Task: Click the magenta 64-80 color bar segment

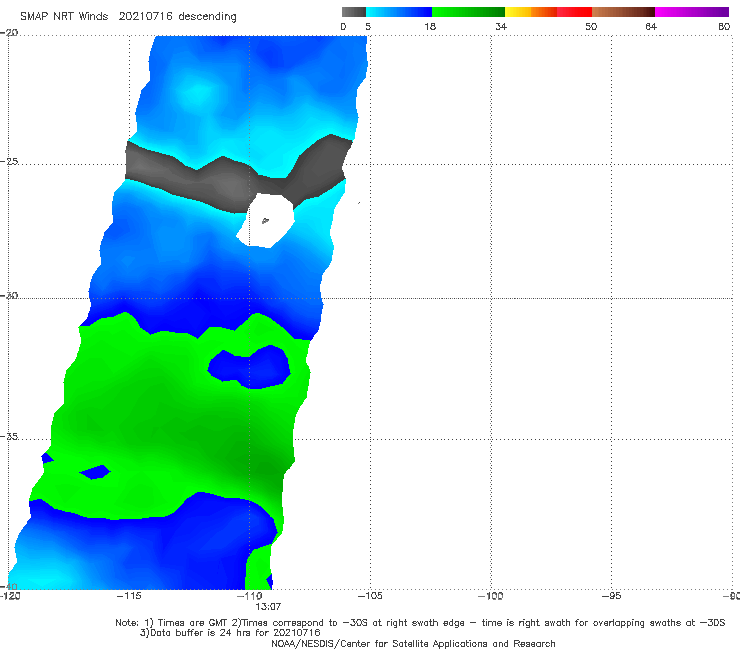Action: tap(692, 12)
